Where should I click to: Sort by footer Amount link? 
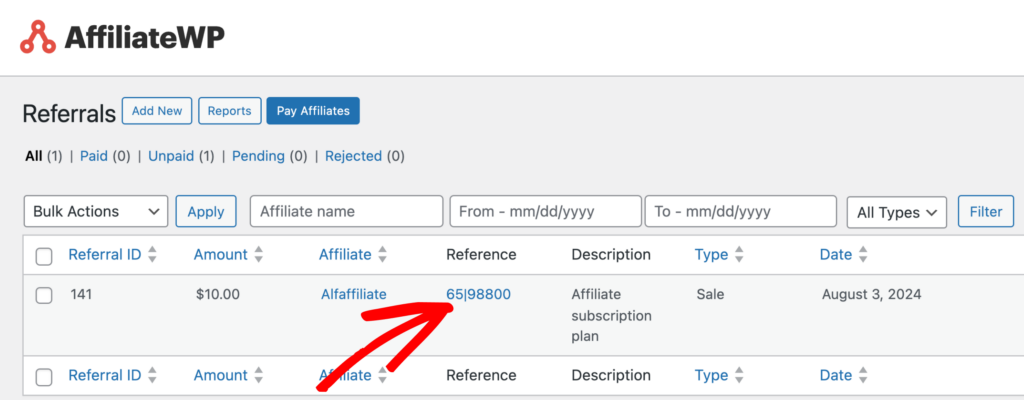(x=221, y=376)
